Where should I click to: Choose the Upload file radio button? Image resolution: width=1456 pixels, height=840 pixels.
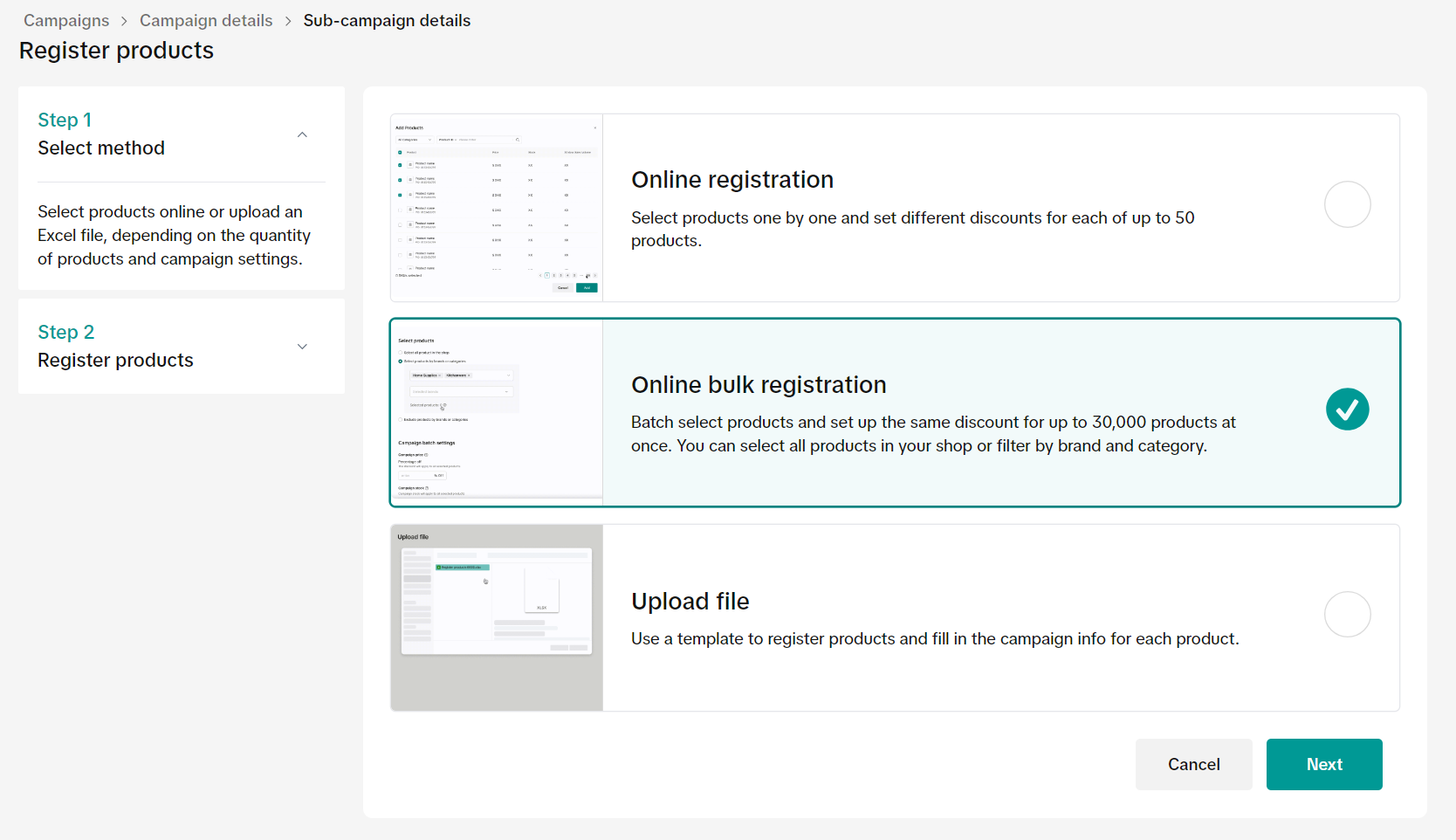coord(1347,615)
